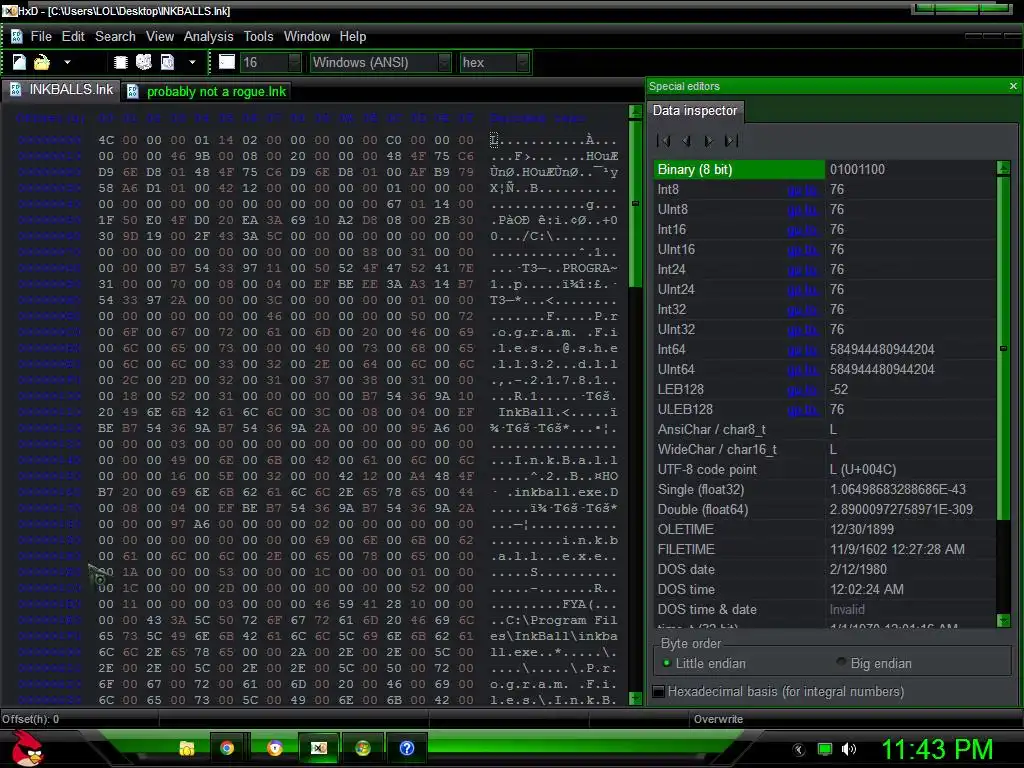Switch to the INKBALLS.lnk file tab
The width and height of the screenshot is (1024, 768).
tap(61, 90)
